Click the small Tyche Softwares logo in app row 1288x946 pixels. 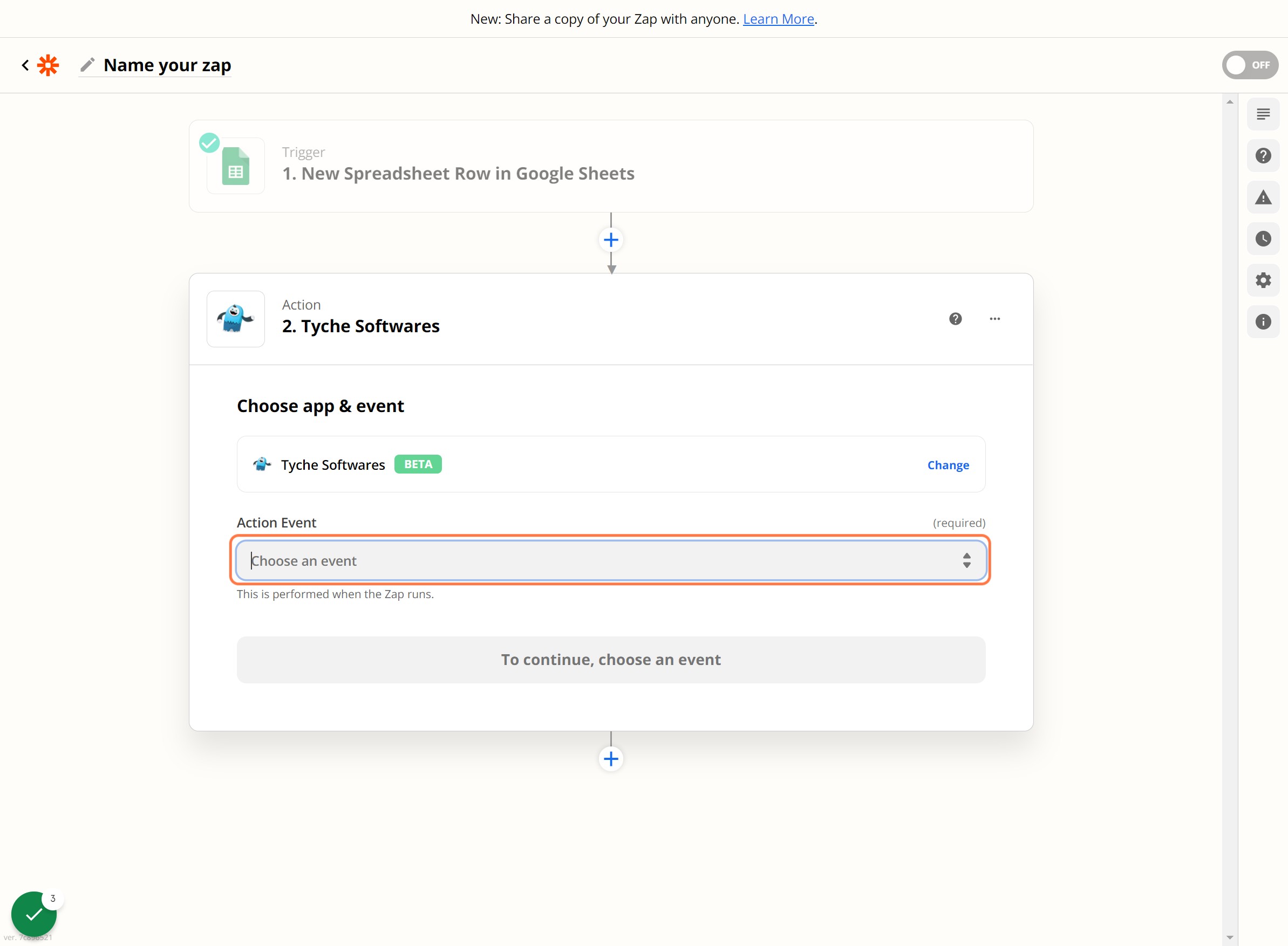pyautogui.click(x=262, y=464)
